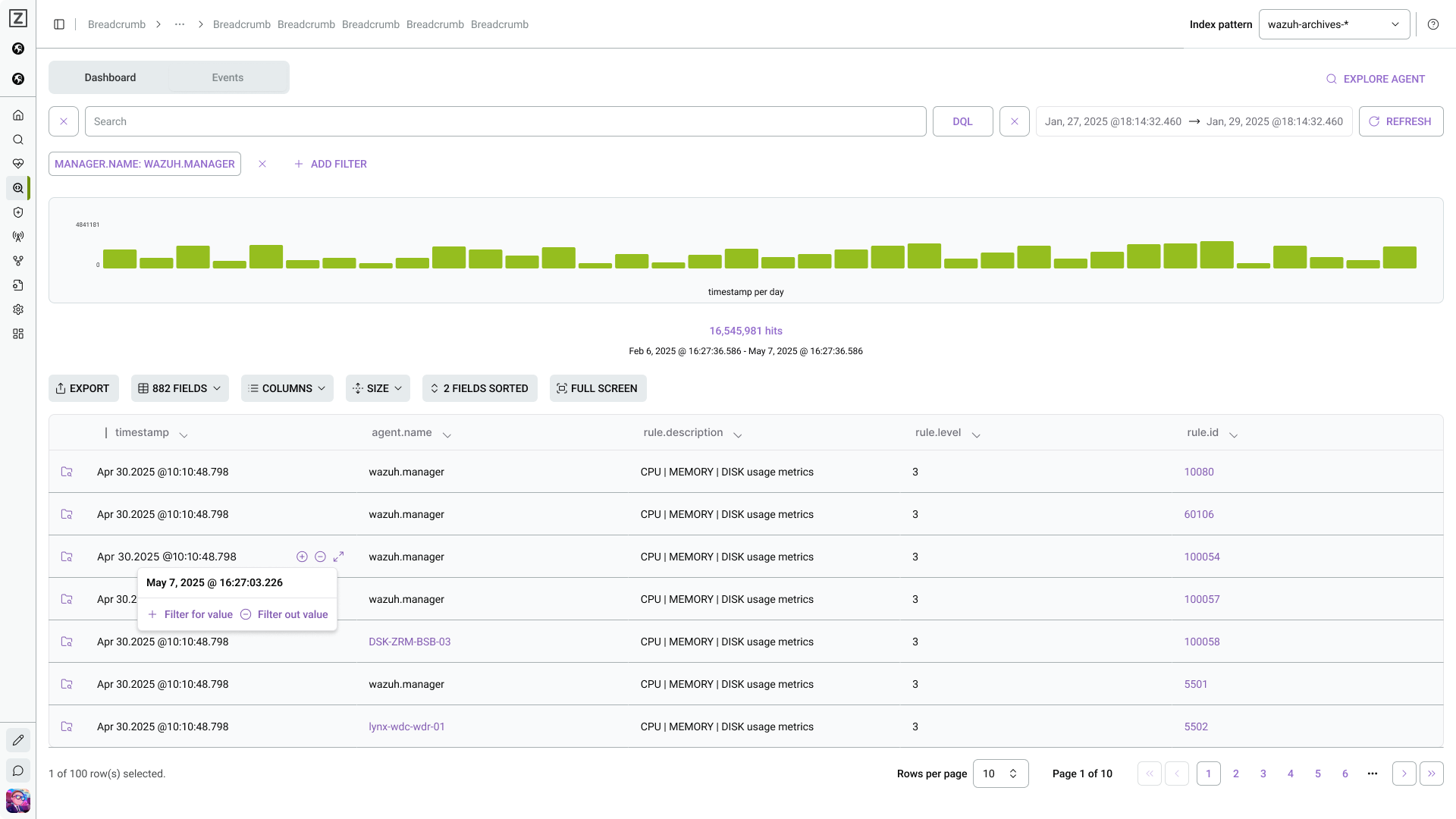
Task: Click EXPLORE AGENT link
Action: [1375, 79]
